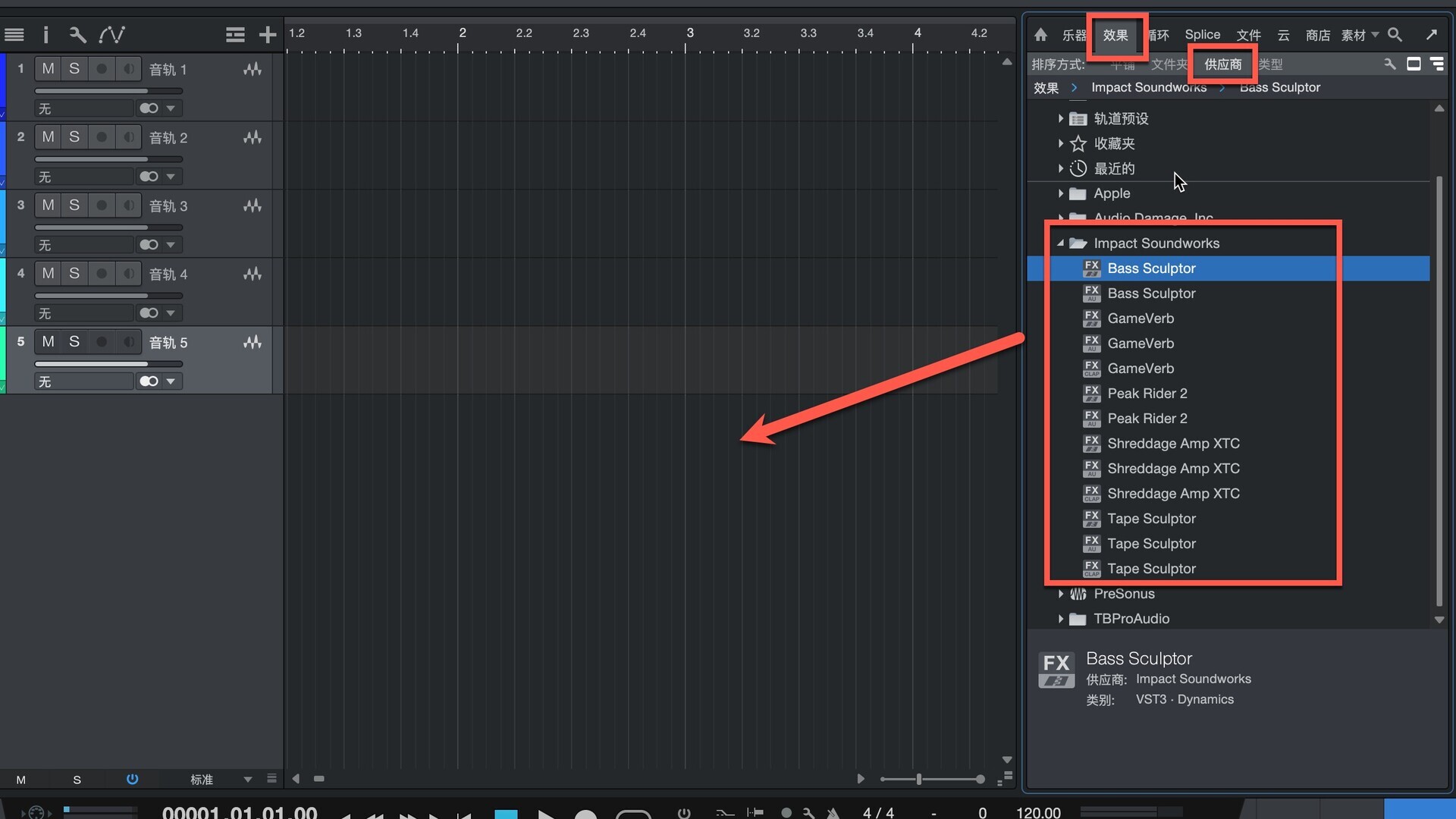Detach browser panel with arrow icon
Image resolution: width=1456 pixels, height=819 pixels.
point(1432,35)
